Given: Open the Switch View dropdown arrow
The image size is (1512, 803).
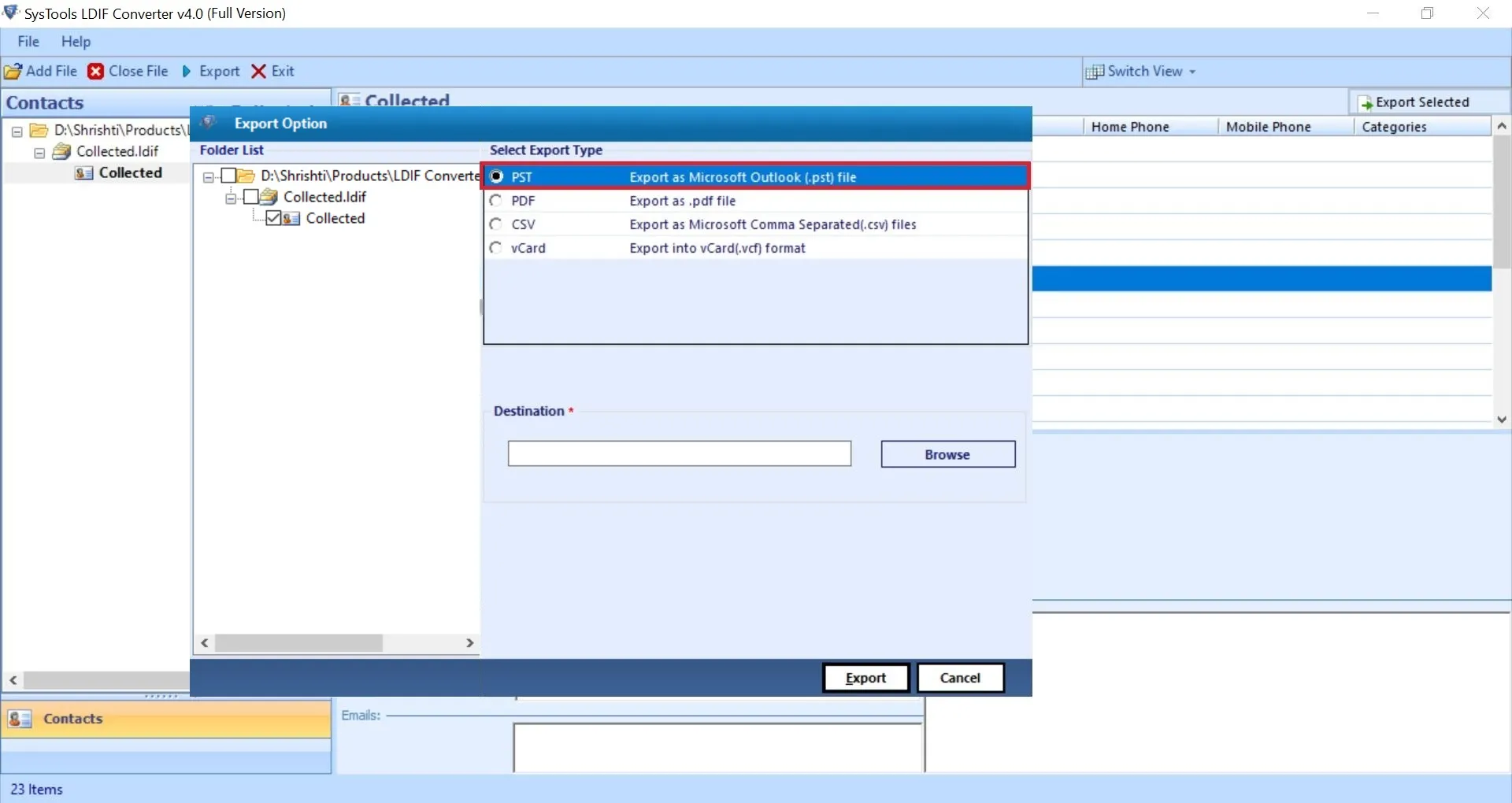Looking at the screenshot, I should pyautogui.click(x=1192, y=72).
